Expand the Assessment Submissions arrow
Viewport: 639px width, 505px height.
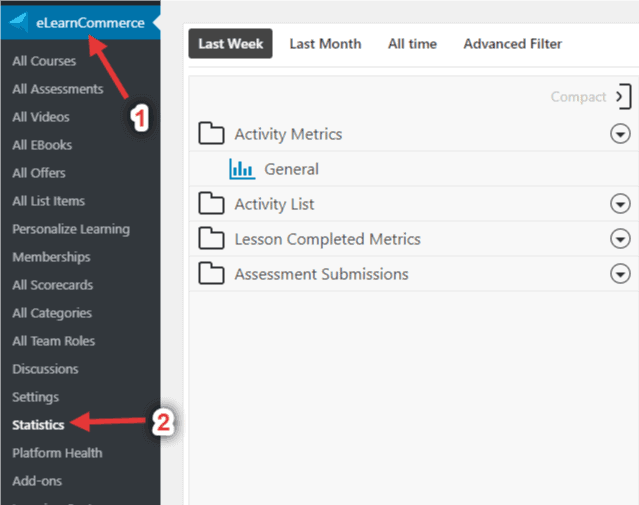[620, 273]
